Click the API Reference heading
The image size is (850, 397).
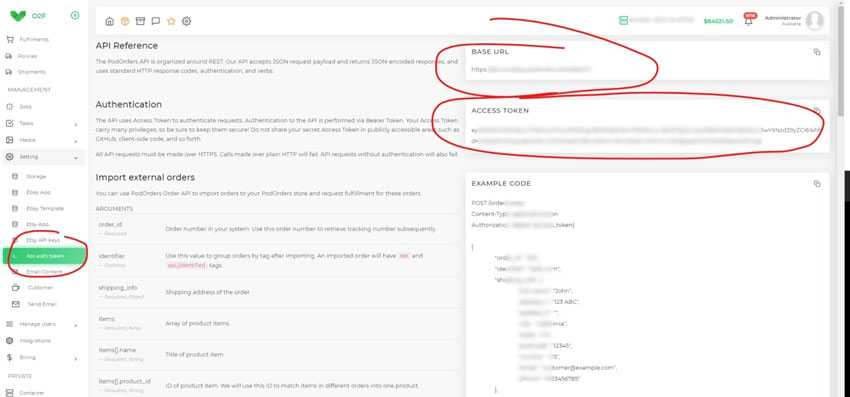(127, 46)
